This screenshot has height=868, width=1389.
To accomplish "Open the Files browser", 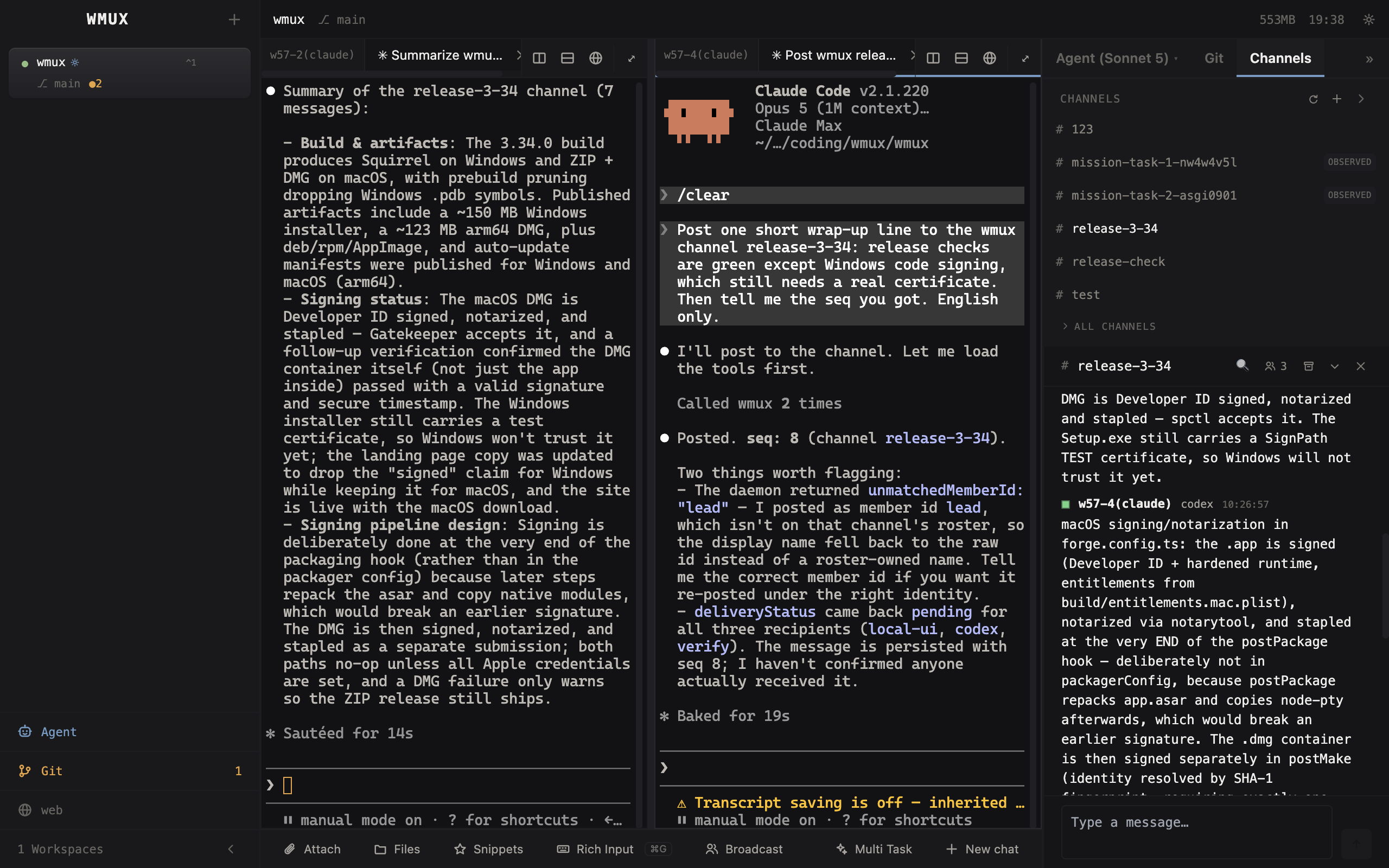I will pyautogui.click(x=397, y=848).
